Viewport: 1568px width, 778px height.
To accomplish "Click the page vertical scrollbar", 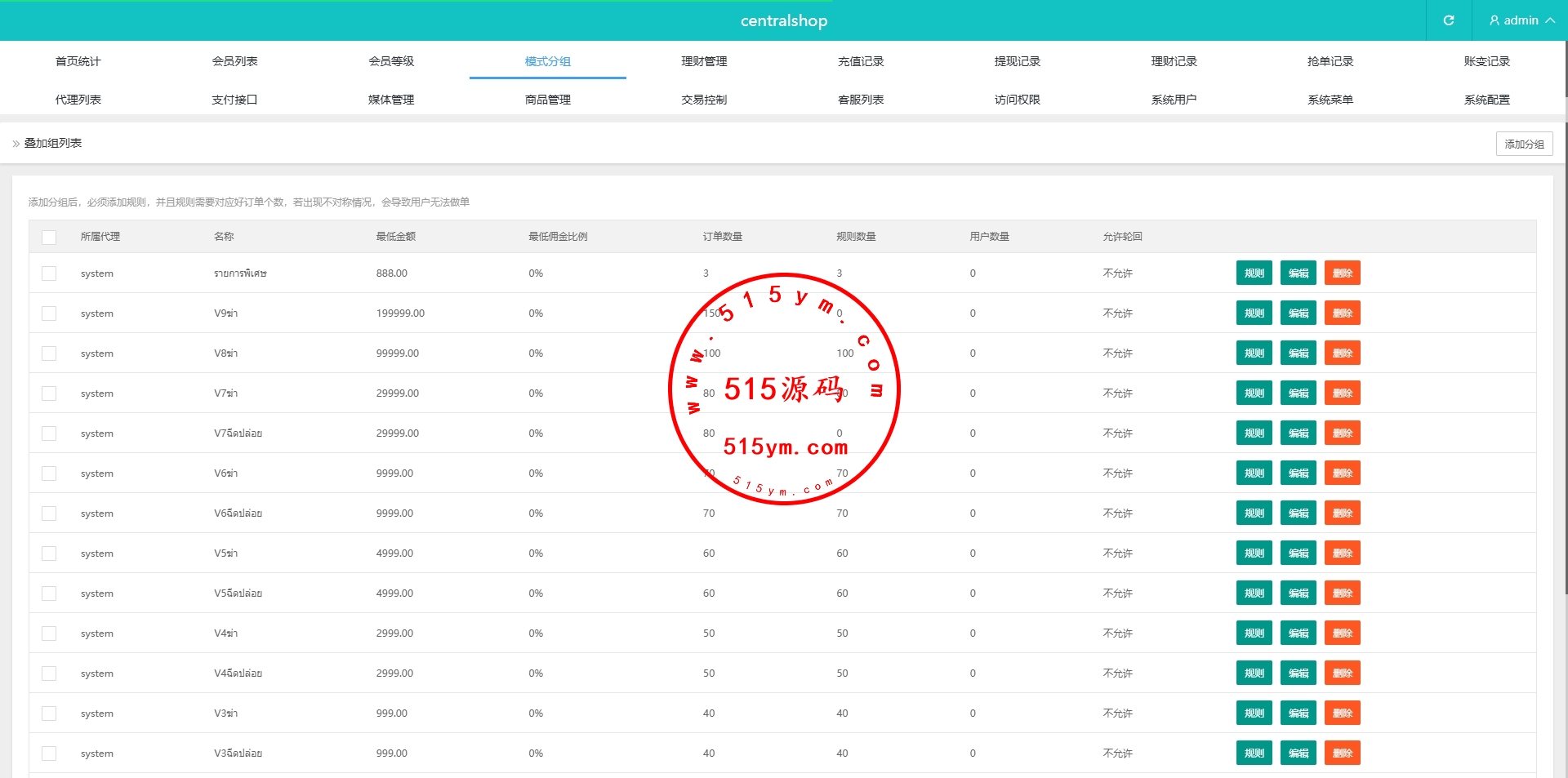I will pyautogui.click(x=1565, y=327).
